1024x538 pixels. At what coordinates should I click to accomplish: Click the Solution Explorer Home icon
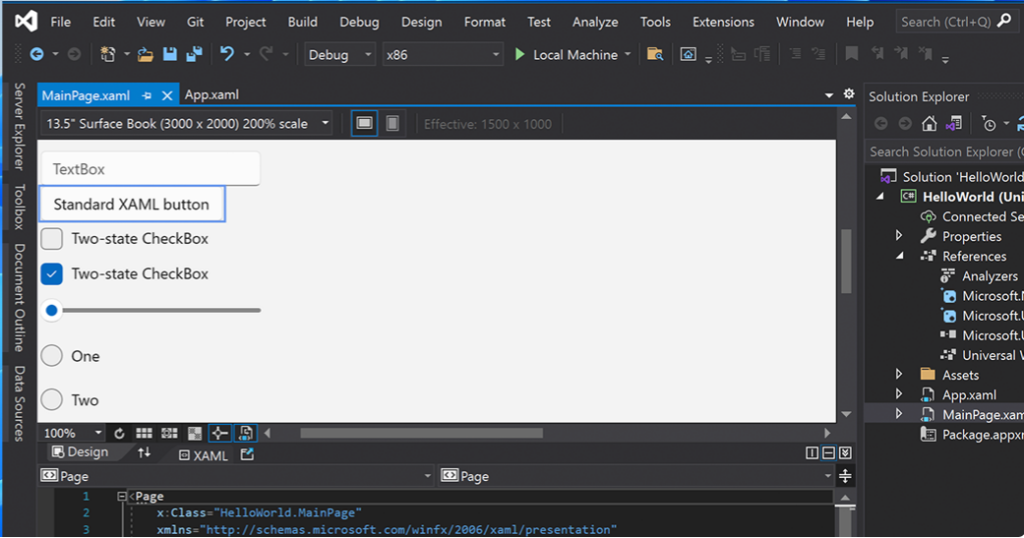[929, 124]
